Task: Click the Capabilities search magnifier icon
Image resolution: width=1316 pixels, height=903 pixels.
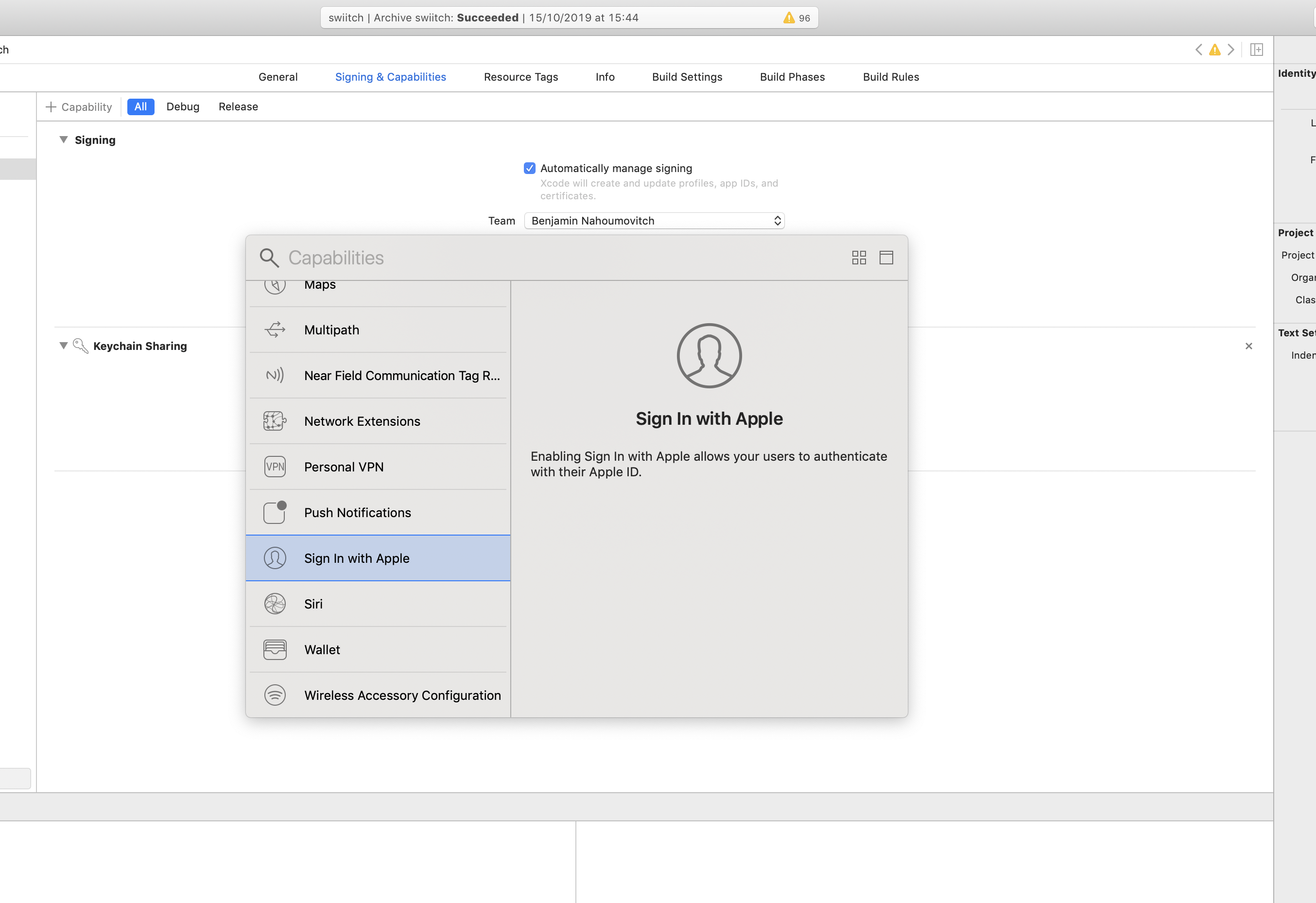Action: point(269,258)
